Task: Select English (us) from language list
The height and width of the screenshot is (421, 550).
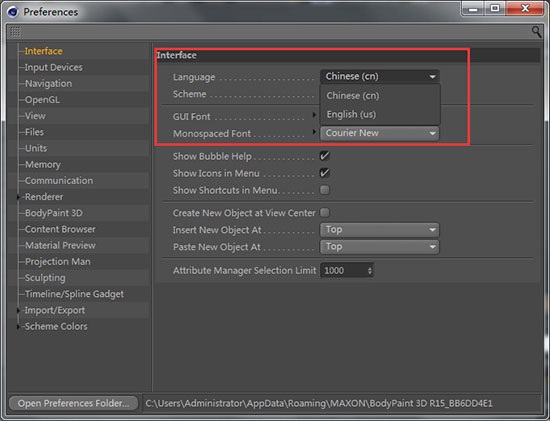Action: tap(351, 114)
